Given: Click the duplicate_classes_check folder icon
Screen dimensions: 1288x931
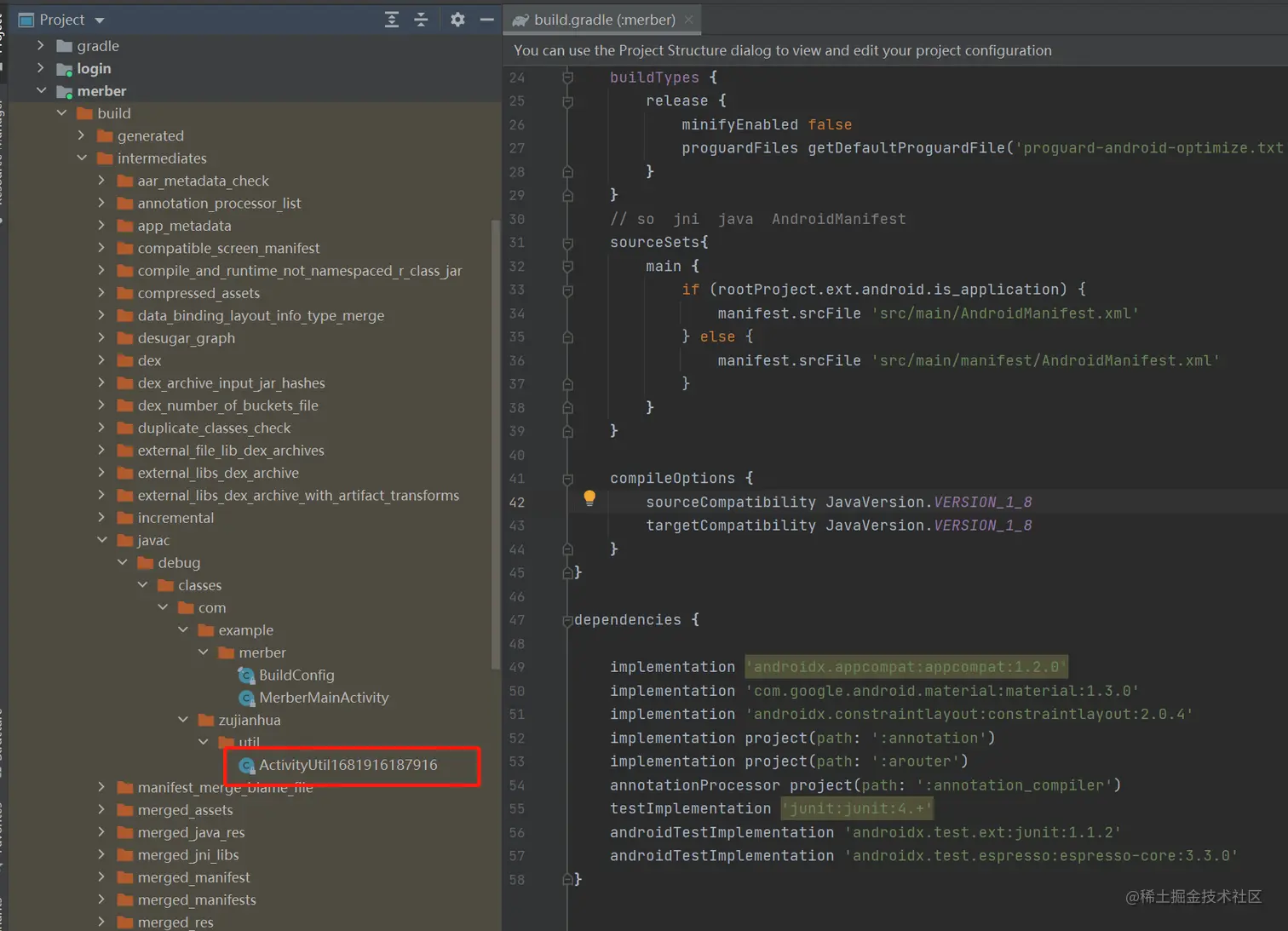Looking at the screenshot, I should pyautogui.click(x=125, y=428).
